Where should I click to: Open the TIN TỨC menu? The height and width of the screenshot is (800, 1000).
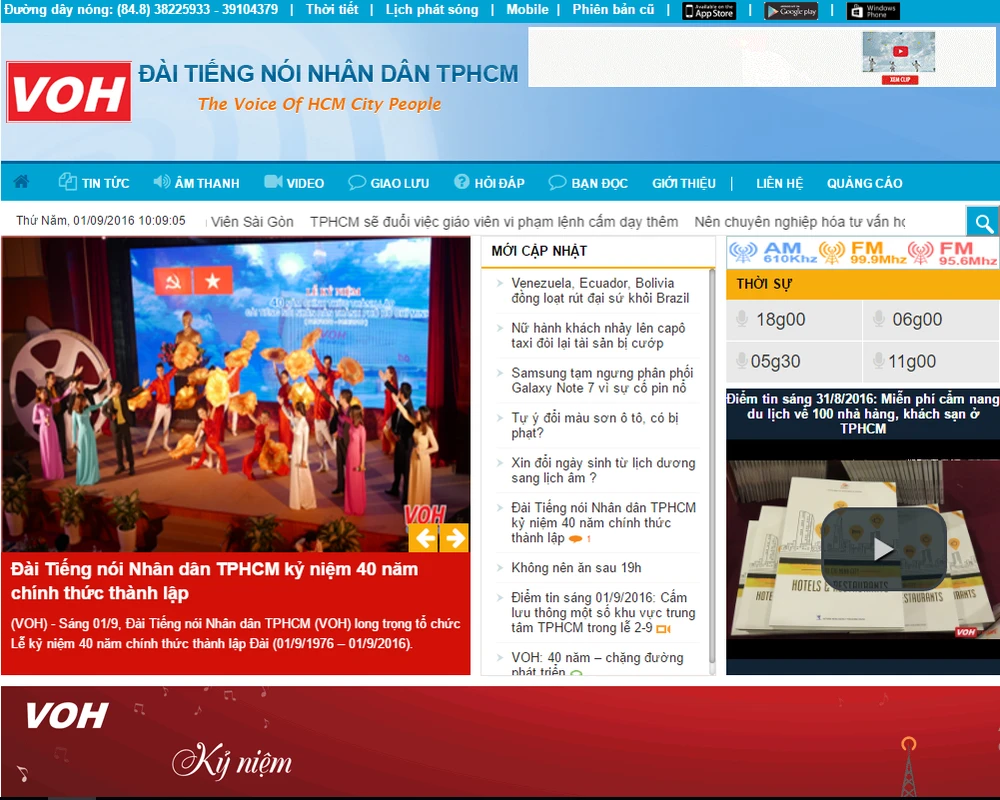(94, 183)
